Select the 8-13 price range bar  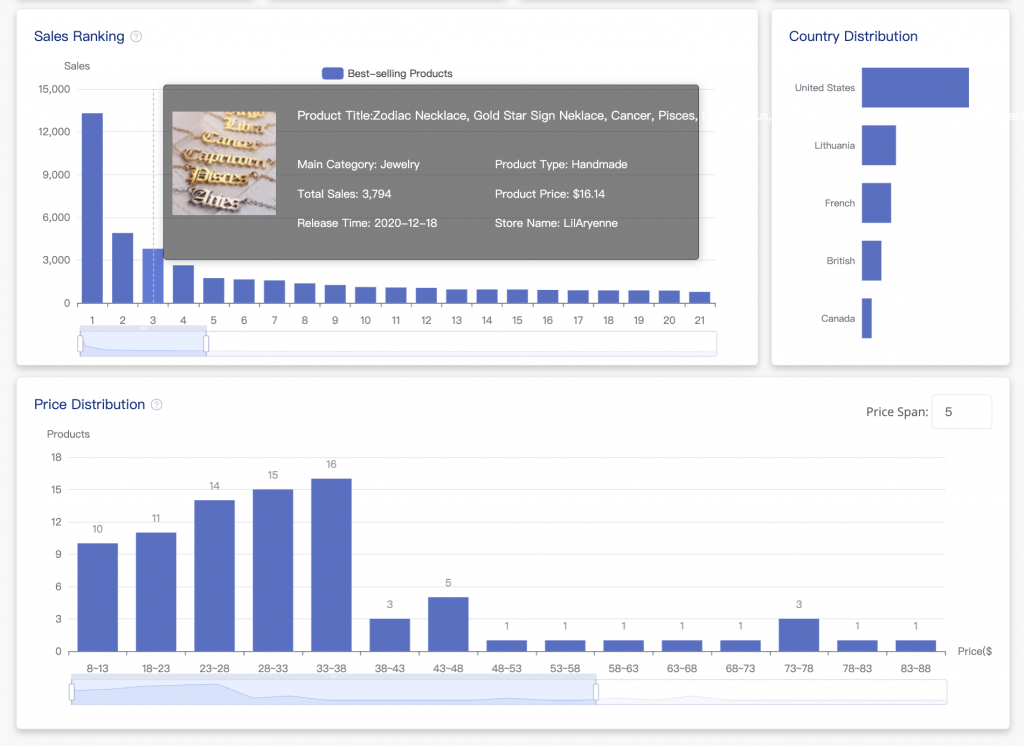[x=97, y=597]
